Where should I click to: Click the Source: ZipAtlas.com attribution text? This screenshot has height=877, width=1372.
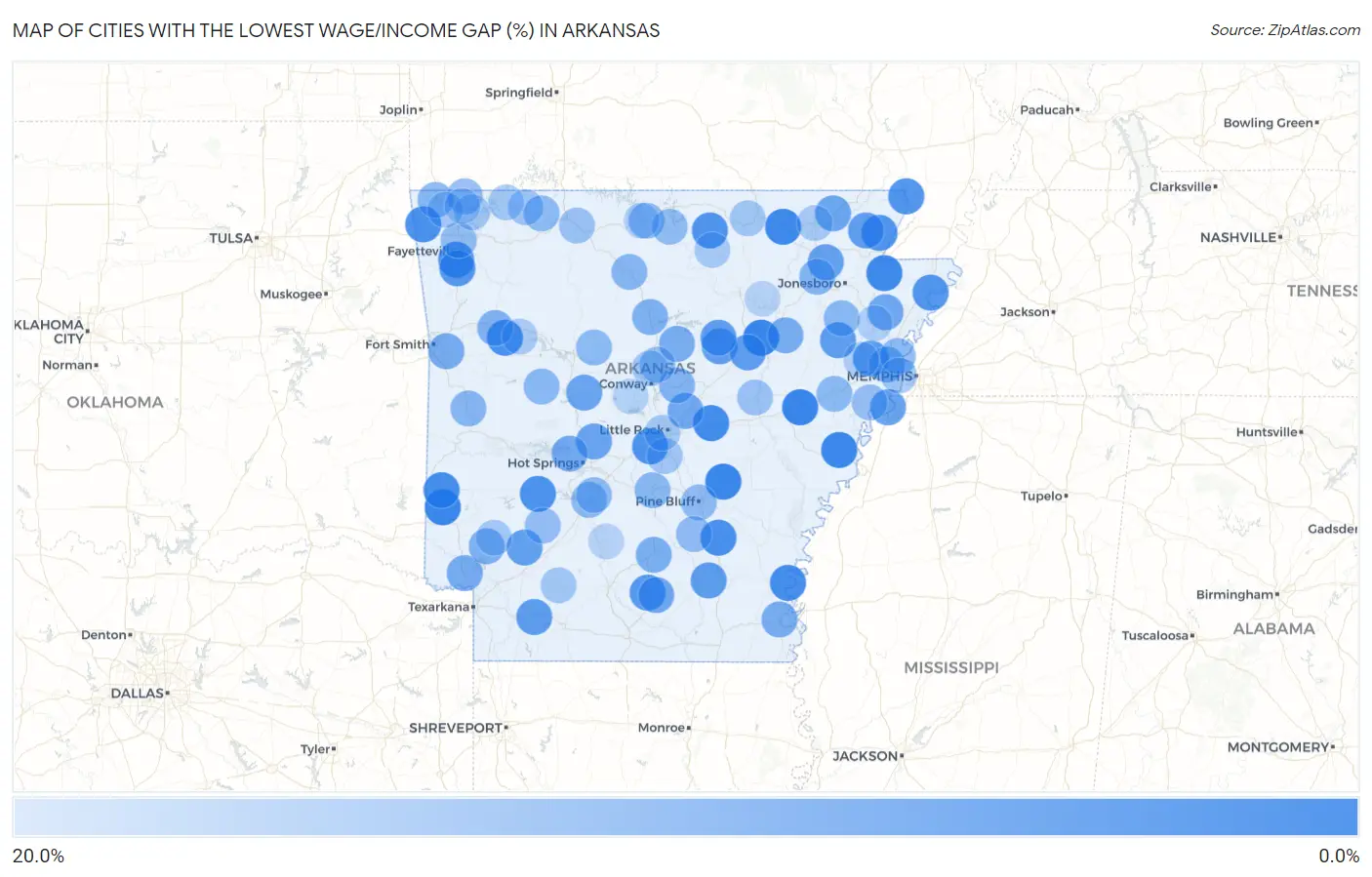click(1285, 30)
